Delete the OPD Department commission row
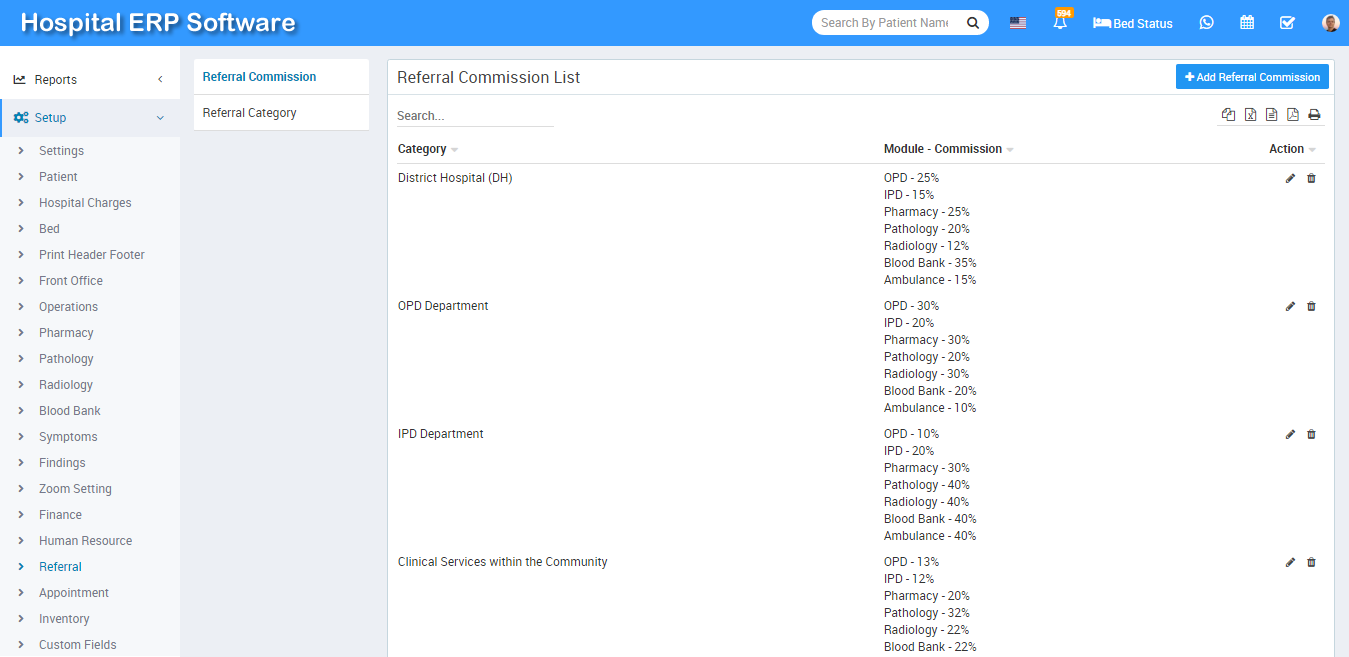Viewport: 1349px width, 657px height. pyautogui.click(x=1312, y=307)
